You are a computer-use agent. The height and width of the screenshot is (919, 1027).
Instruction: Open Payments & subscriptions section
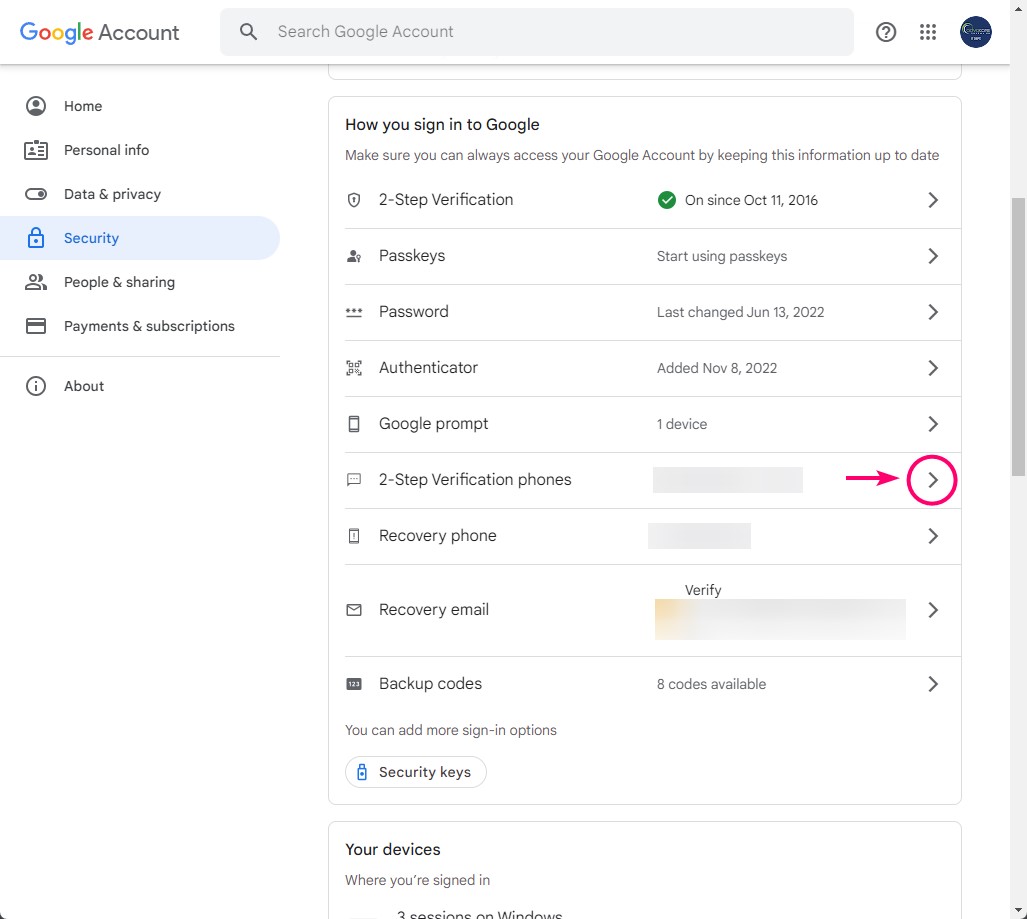pyautogui.click(x=140, y=326)
